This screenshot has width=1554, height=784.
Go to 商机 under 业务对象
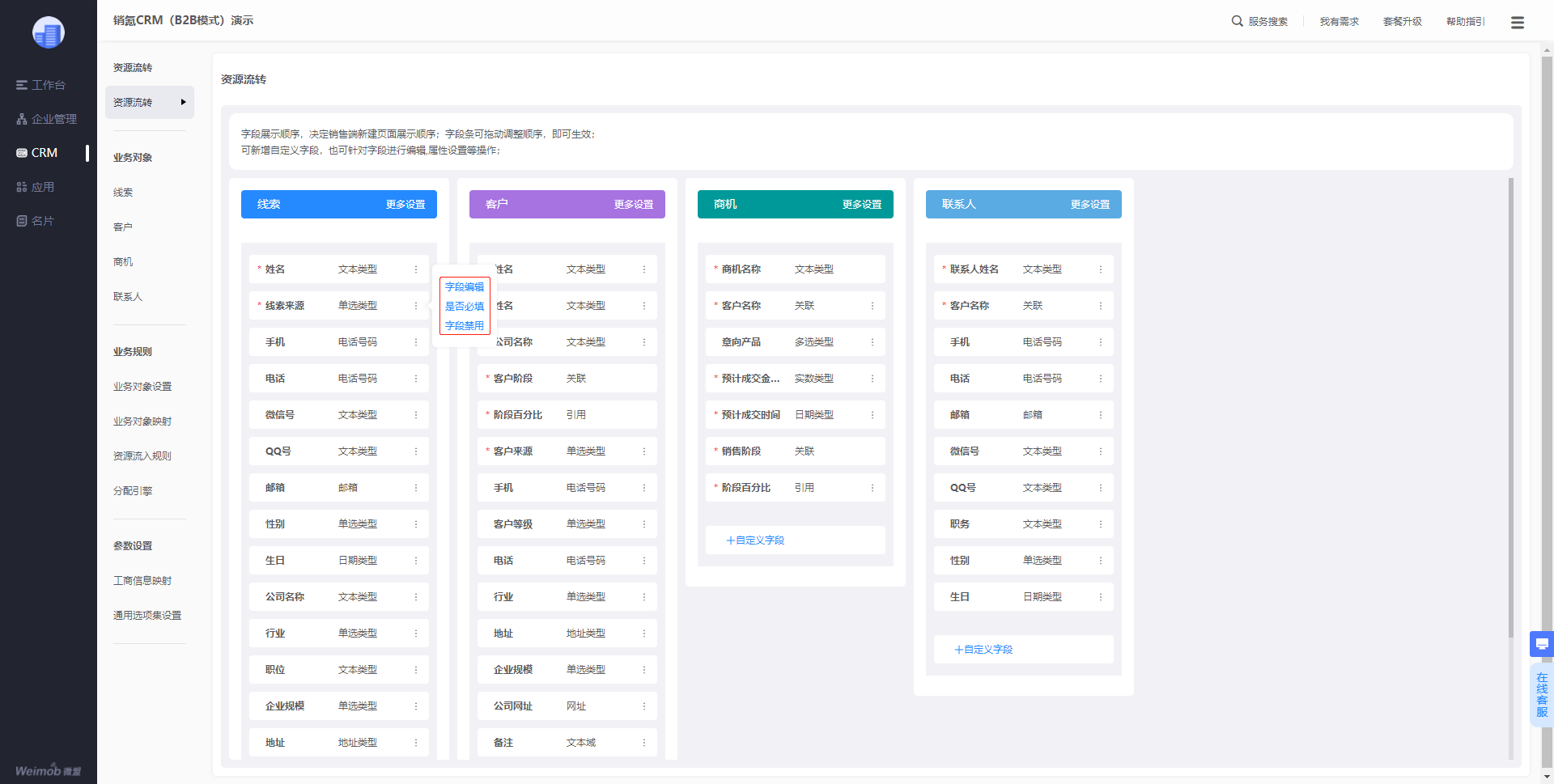pos(123,262)
